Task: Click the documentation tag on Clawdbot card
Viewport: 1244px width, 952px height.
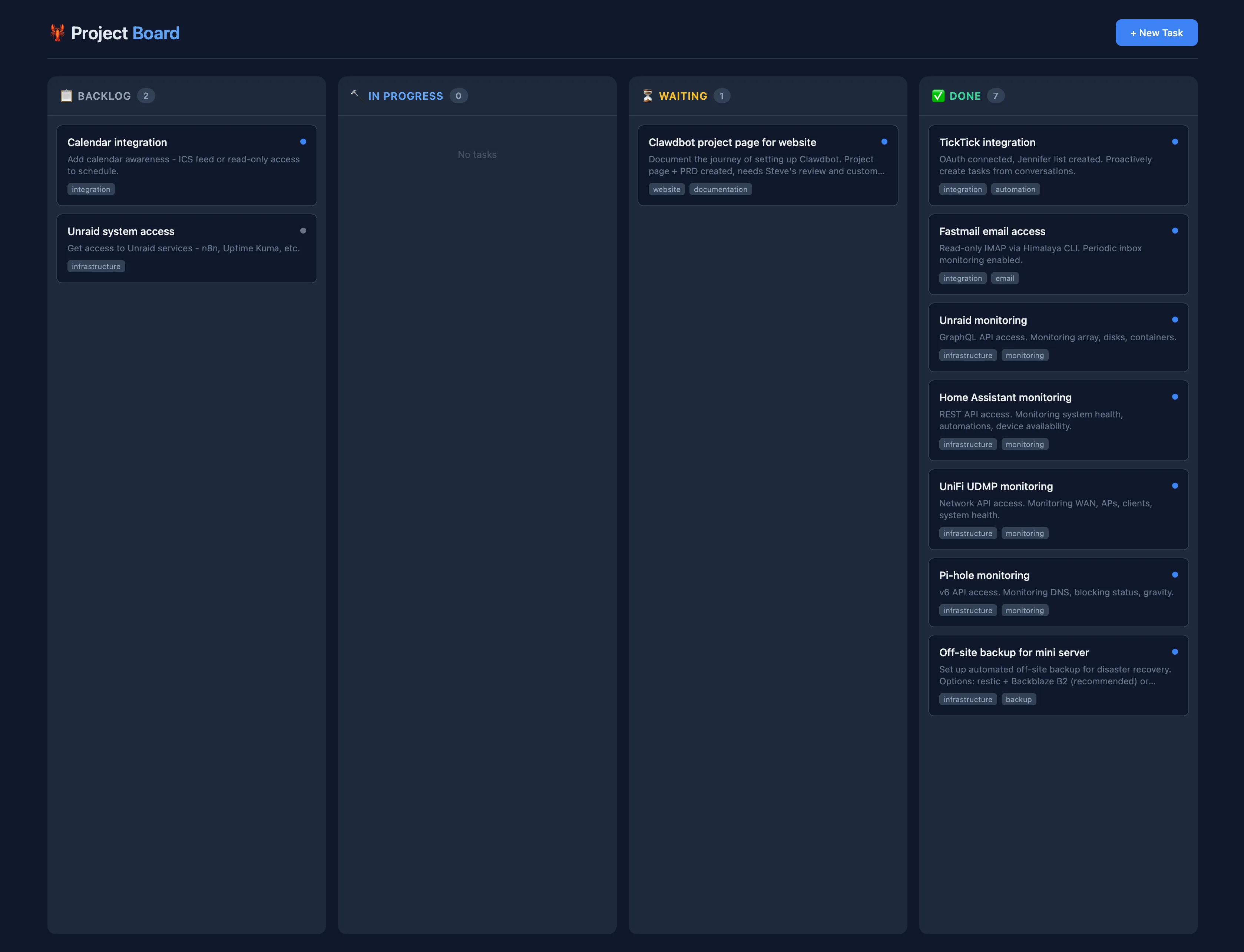Action: [721, 189]
